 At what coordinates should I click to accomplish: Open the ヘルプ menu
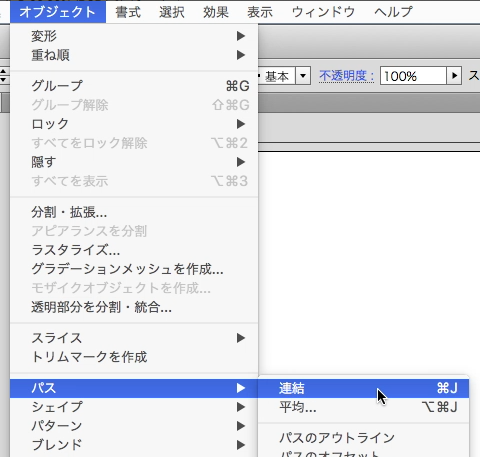[393, 12]
